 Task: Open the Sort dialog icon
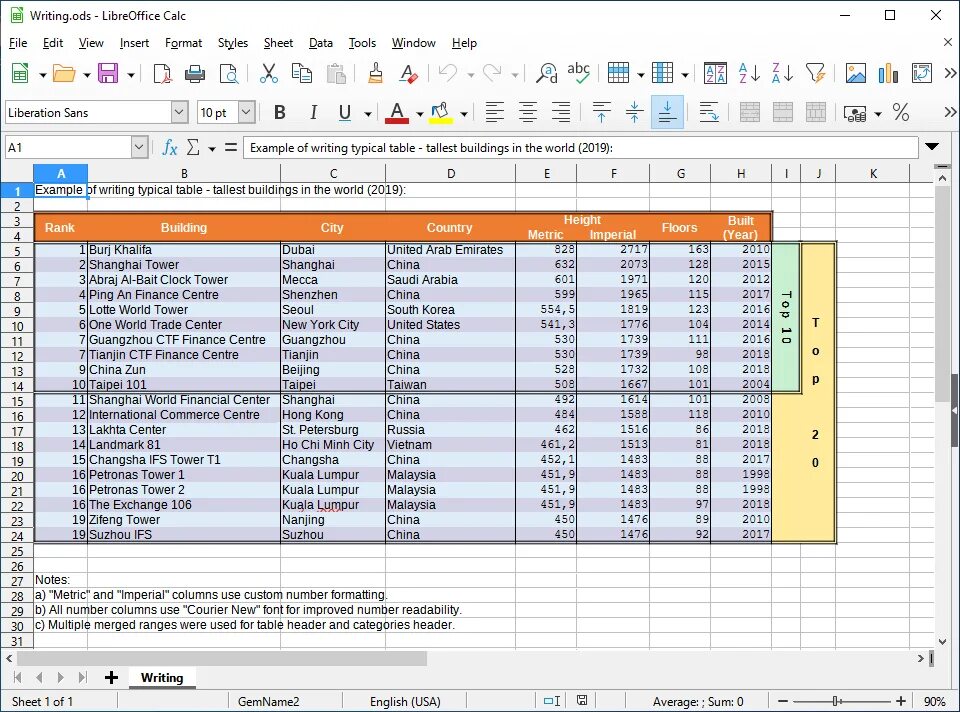(x=715, y=74)
